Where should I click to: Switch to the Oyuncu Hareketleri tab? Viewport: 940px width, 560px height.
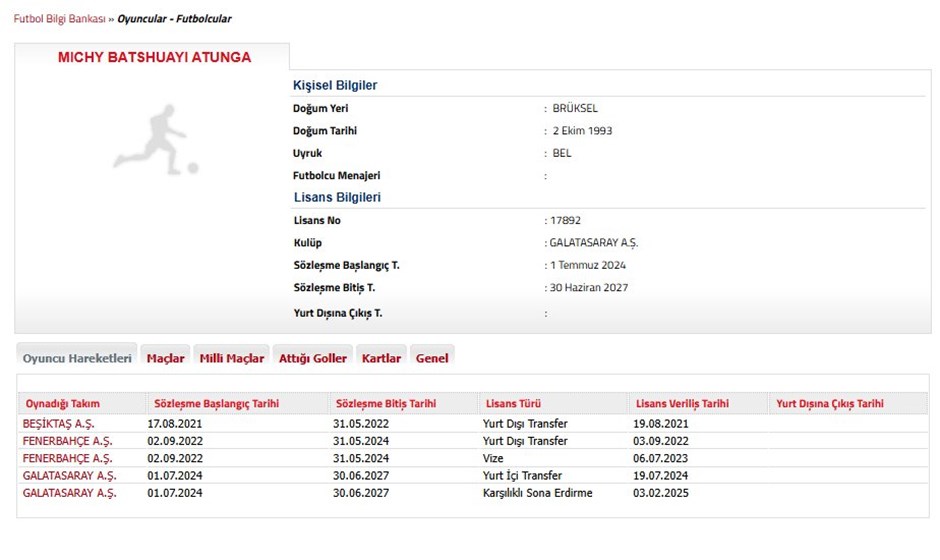[x=77, y=358]
